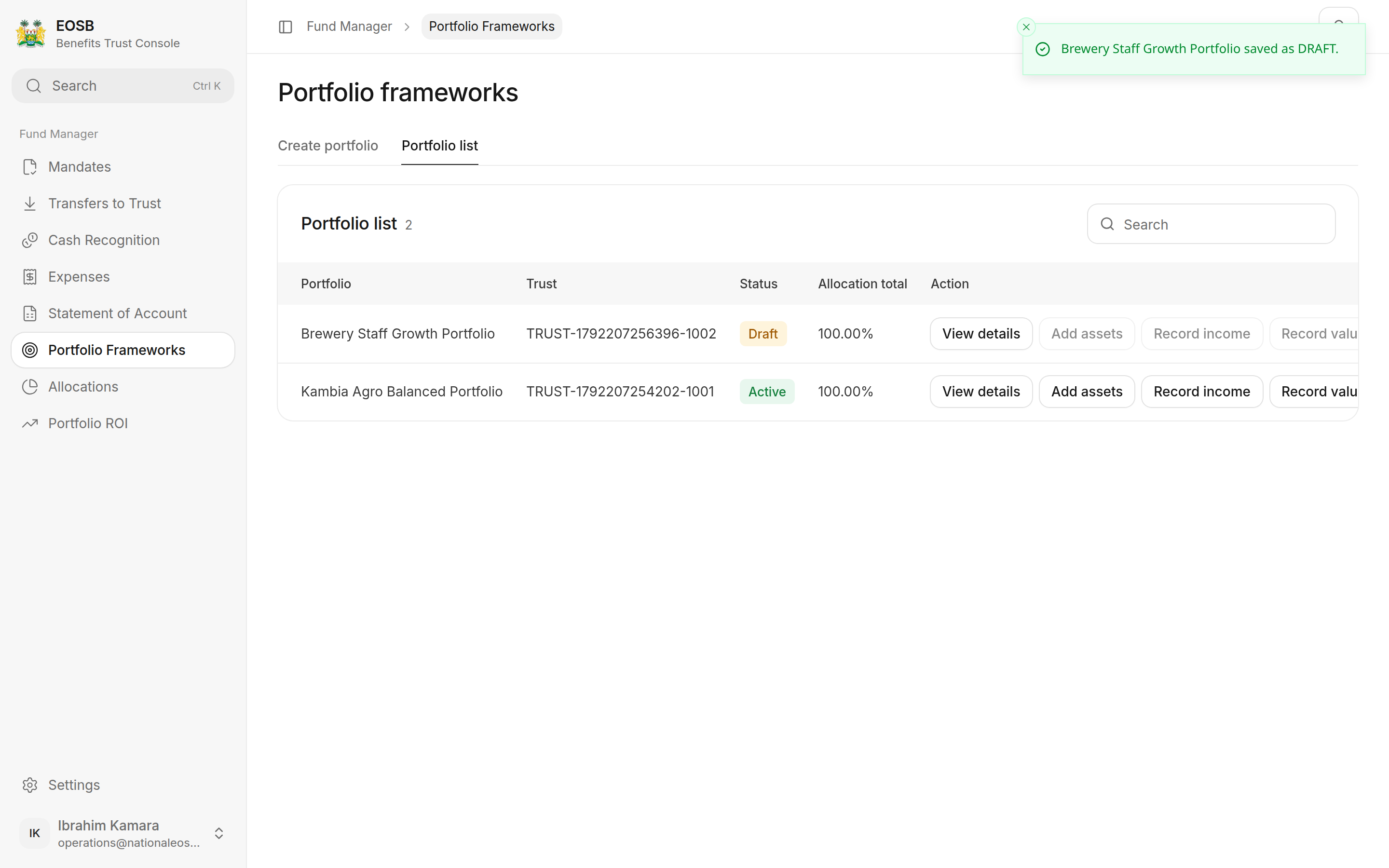This screenshot has height=868, width=1389.
Task: Select the Portfolio list tab
Action: tap(440, 146)
